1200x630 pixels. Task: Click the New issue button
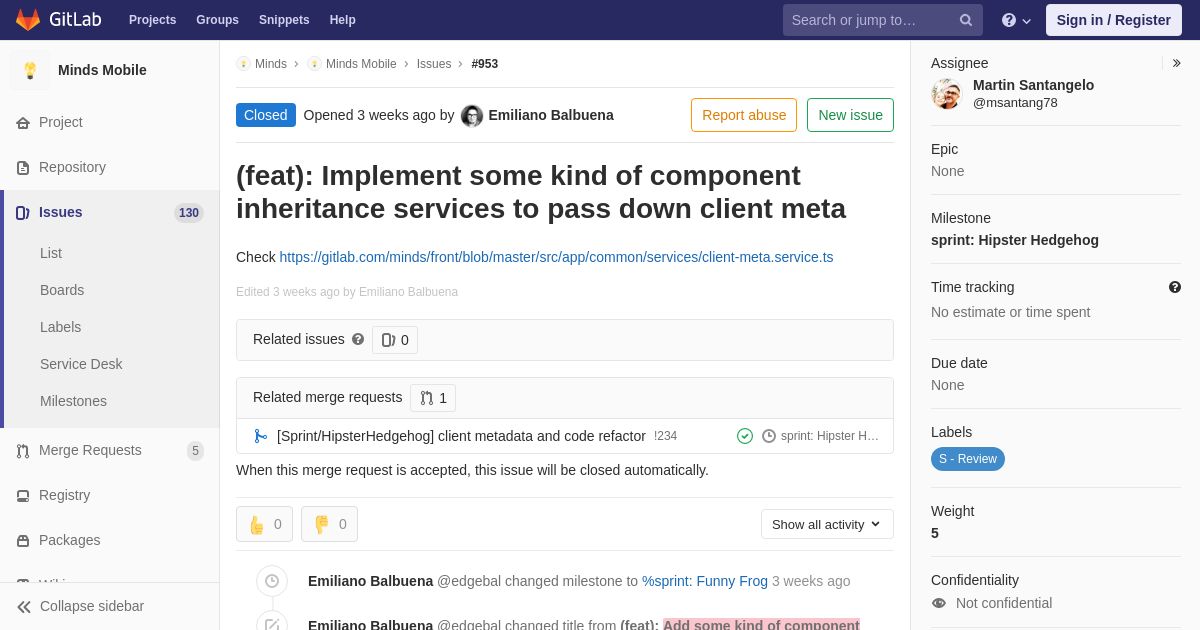pyautogui.click(x=850, y=115)
